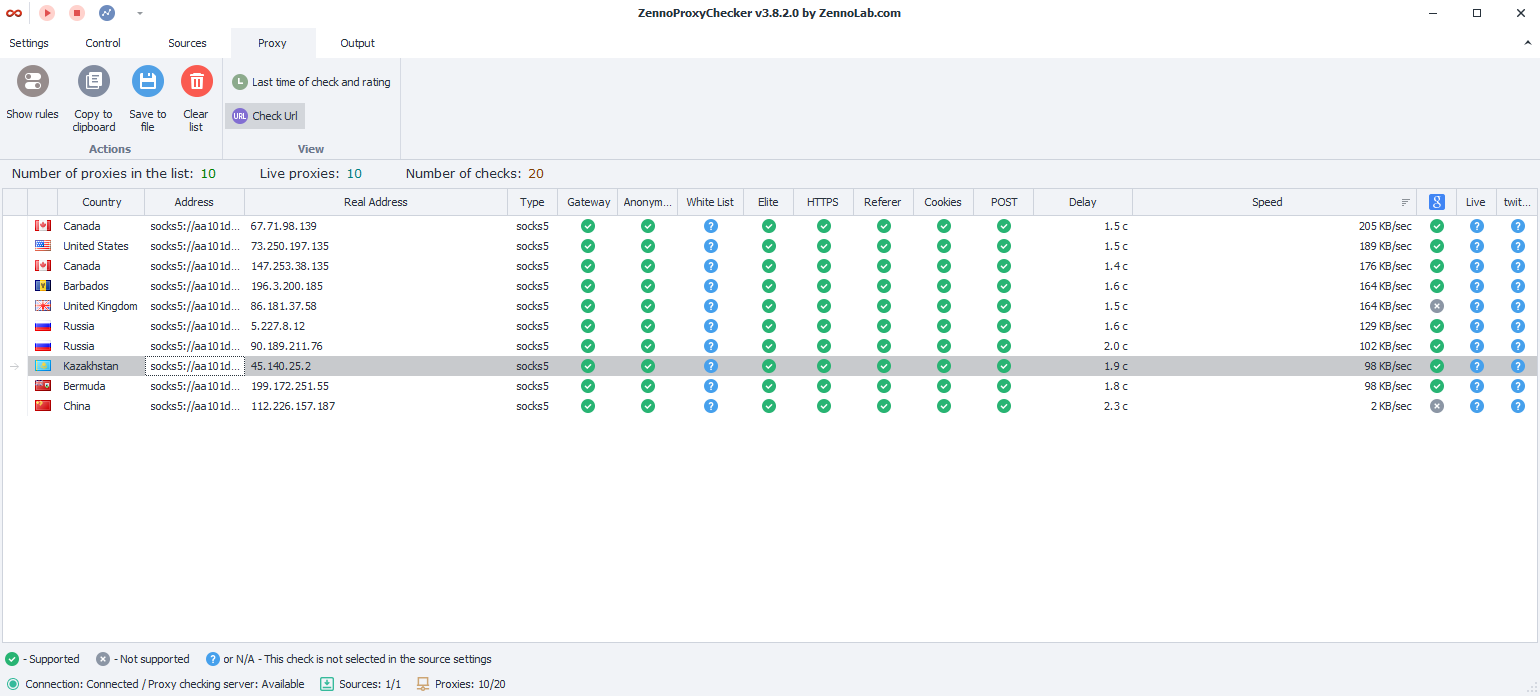Open the quick access toolbar dropdown arrow
This screenshot has width=1540, height=696.
(x=139, y=13)
